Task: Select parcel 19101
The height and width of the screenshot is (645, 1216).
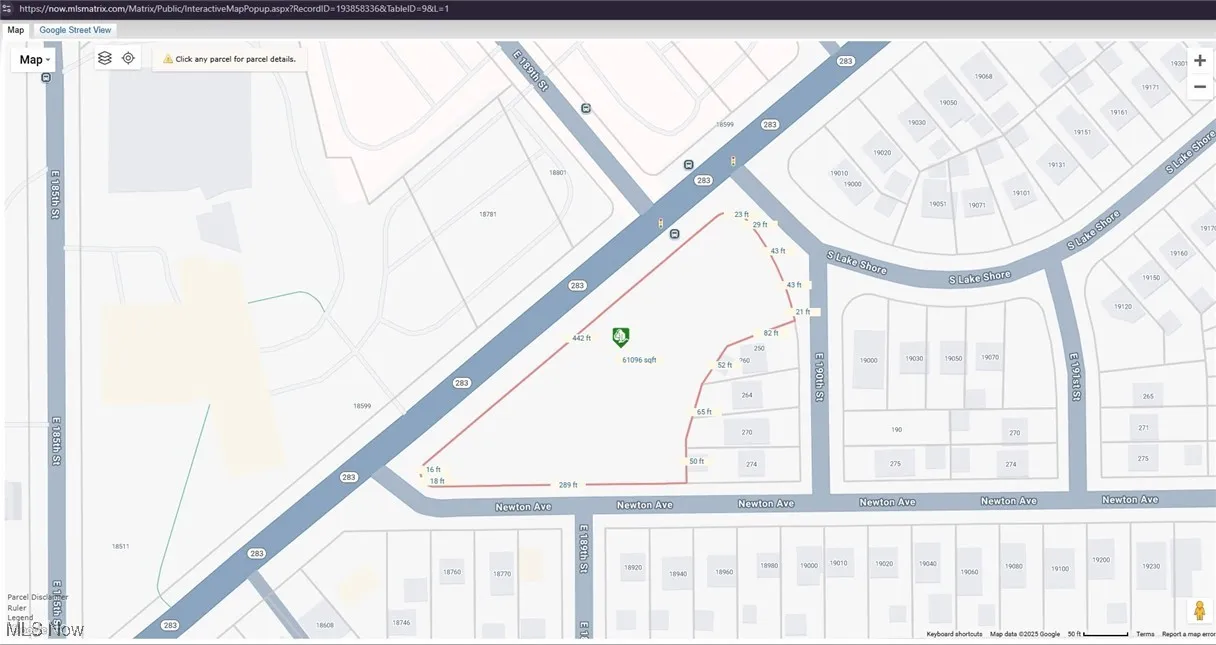Action: [x=1021, y=193]
